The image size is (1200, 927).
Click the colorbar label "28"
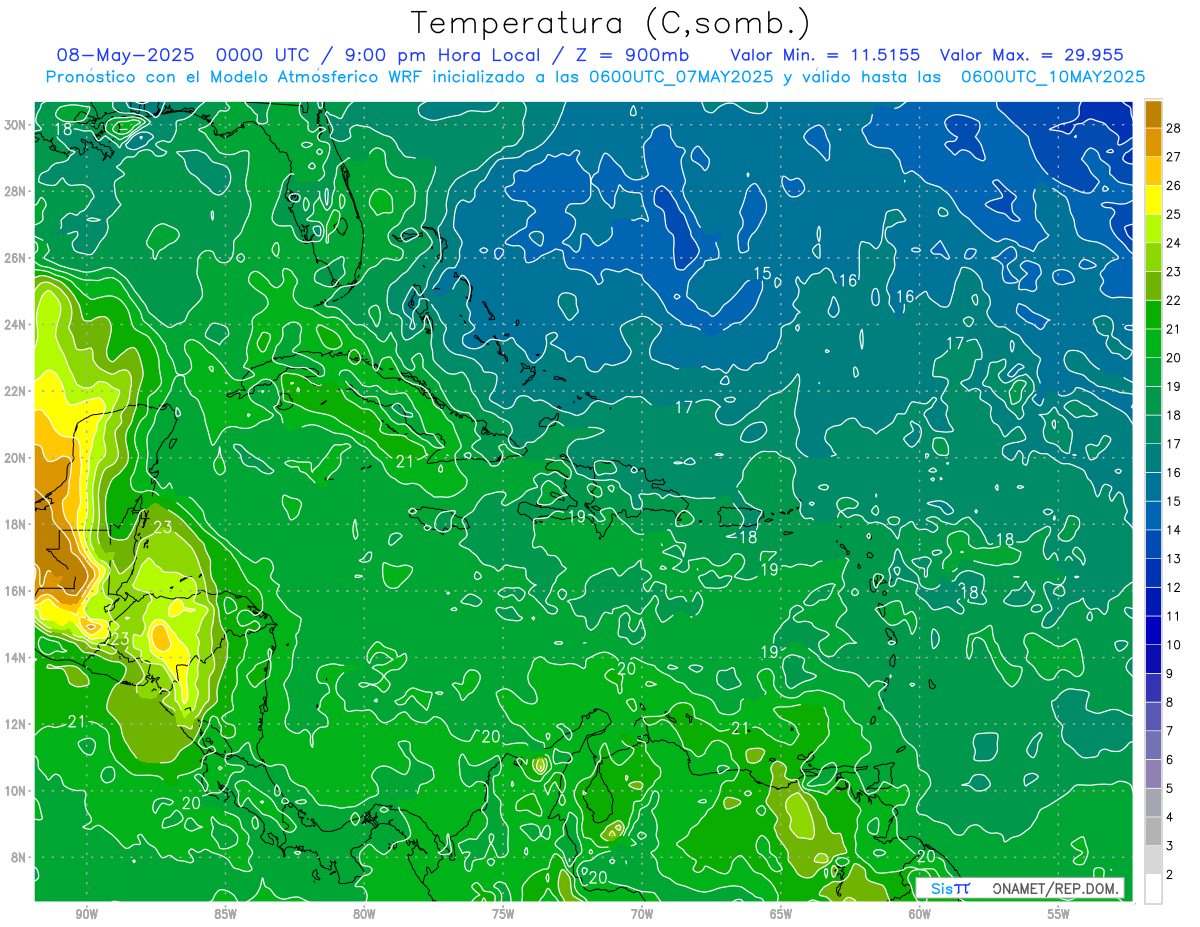pyautogui.click(x=1174, y=128)
